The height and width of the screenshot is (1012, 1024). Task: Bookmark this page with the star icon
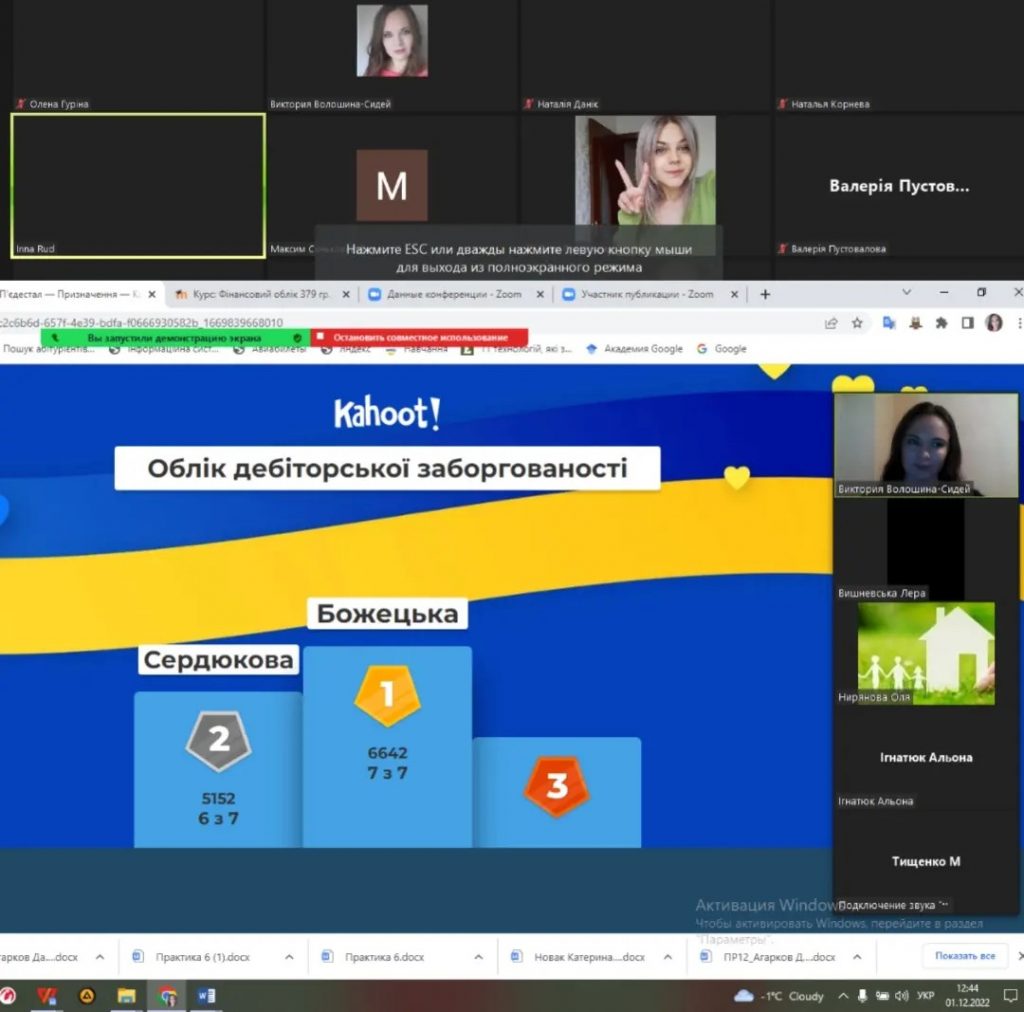point(857,323)
